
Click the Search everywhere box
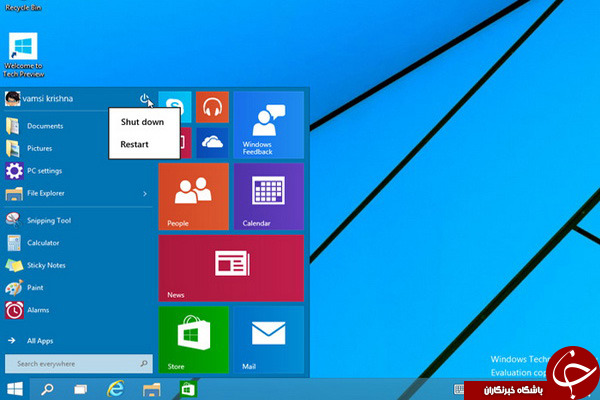pos(78,364)
